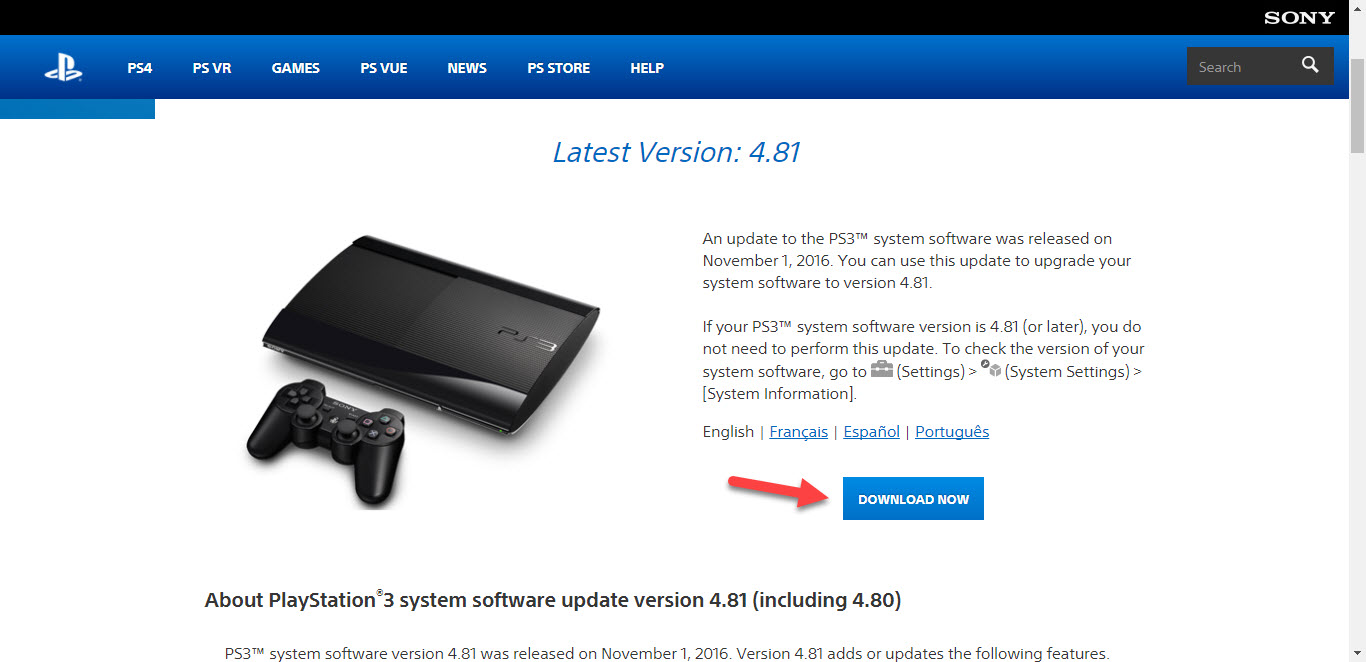Open the PS VR menu
Screen dimensions: 1366x662
click(x=212, y=68)
